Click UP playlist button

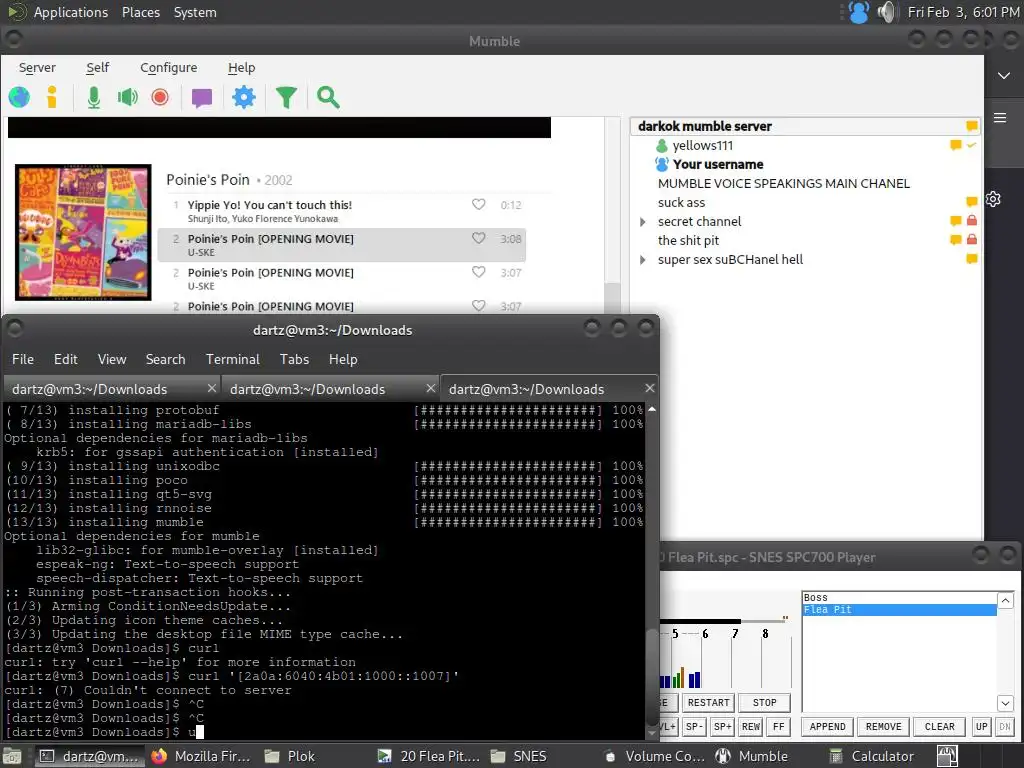click(x=982, y=726)
